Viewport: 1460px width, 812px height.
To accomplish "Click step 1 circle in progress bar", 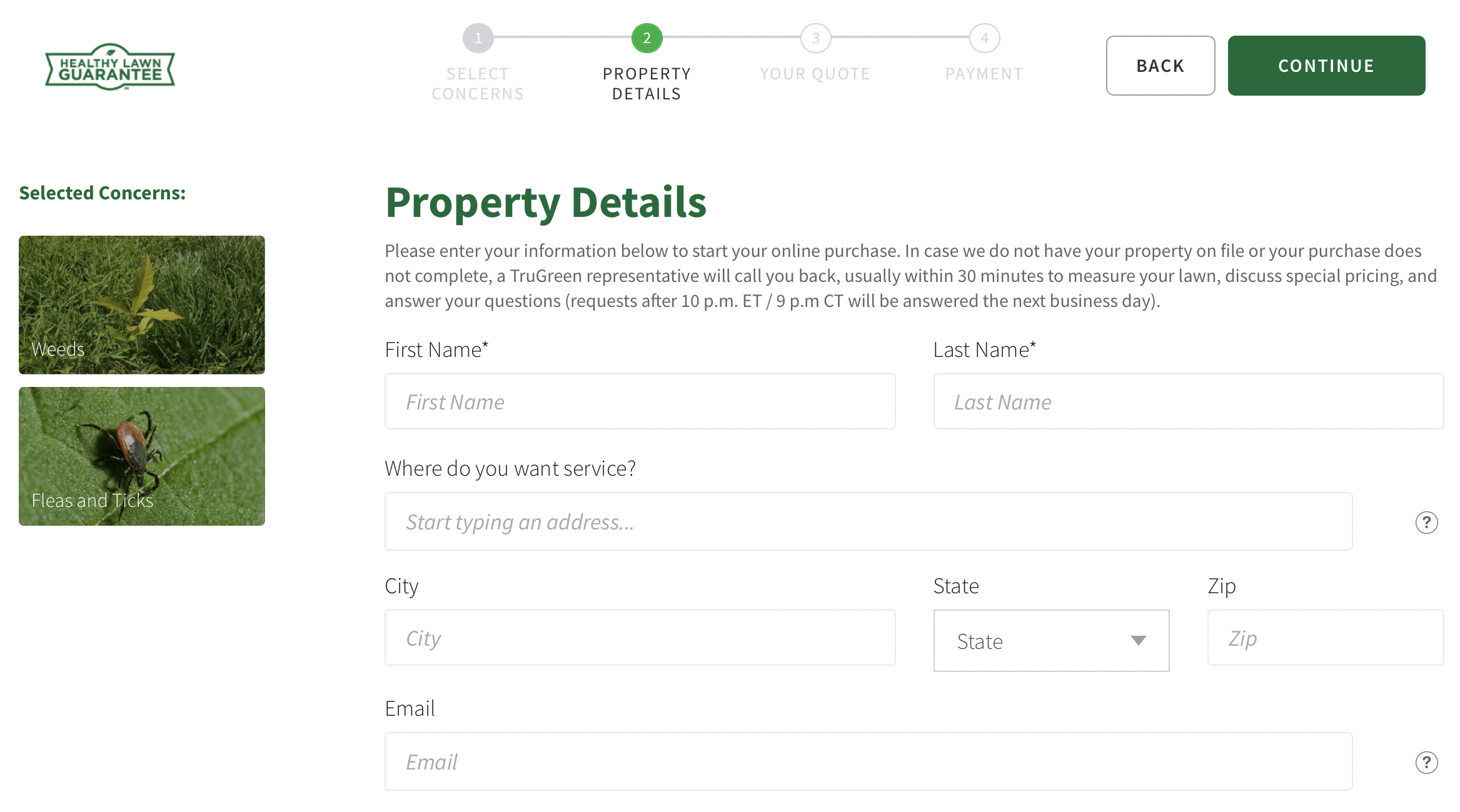I will click(x=478, y=38).
